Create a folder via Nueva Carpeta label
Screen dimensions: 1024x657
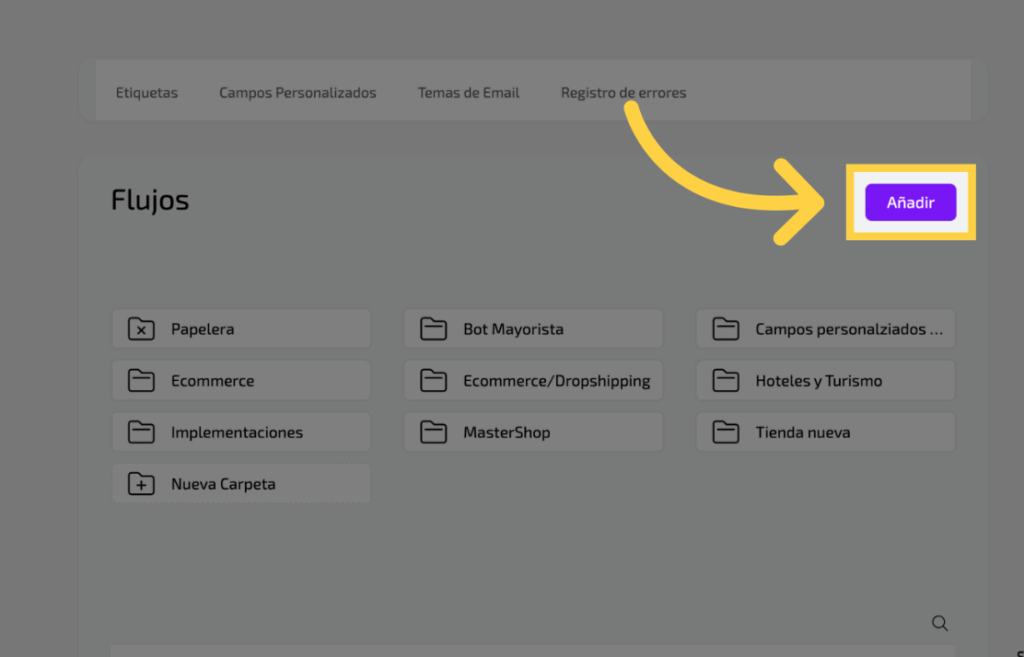pos(223,485)
